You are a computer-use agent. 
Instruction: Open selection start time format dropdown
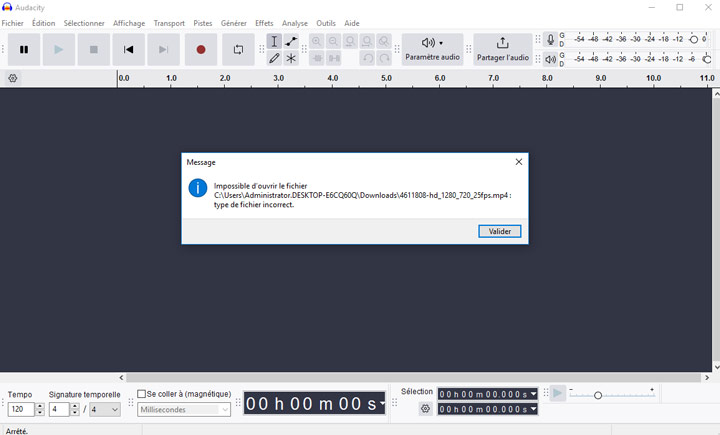[533, 394]
